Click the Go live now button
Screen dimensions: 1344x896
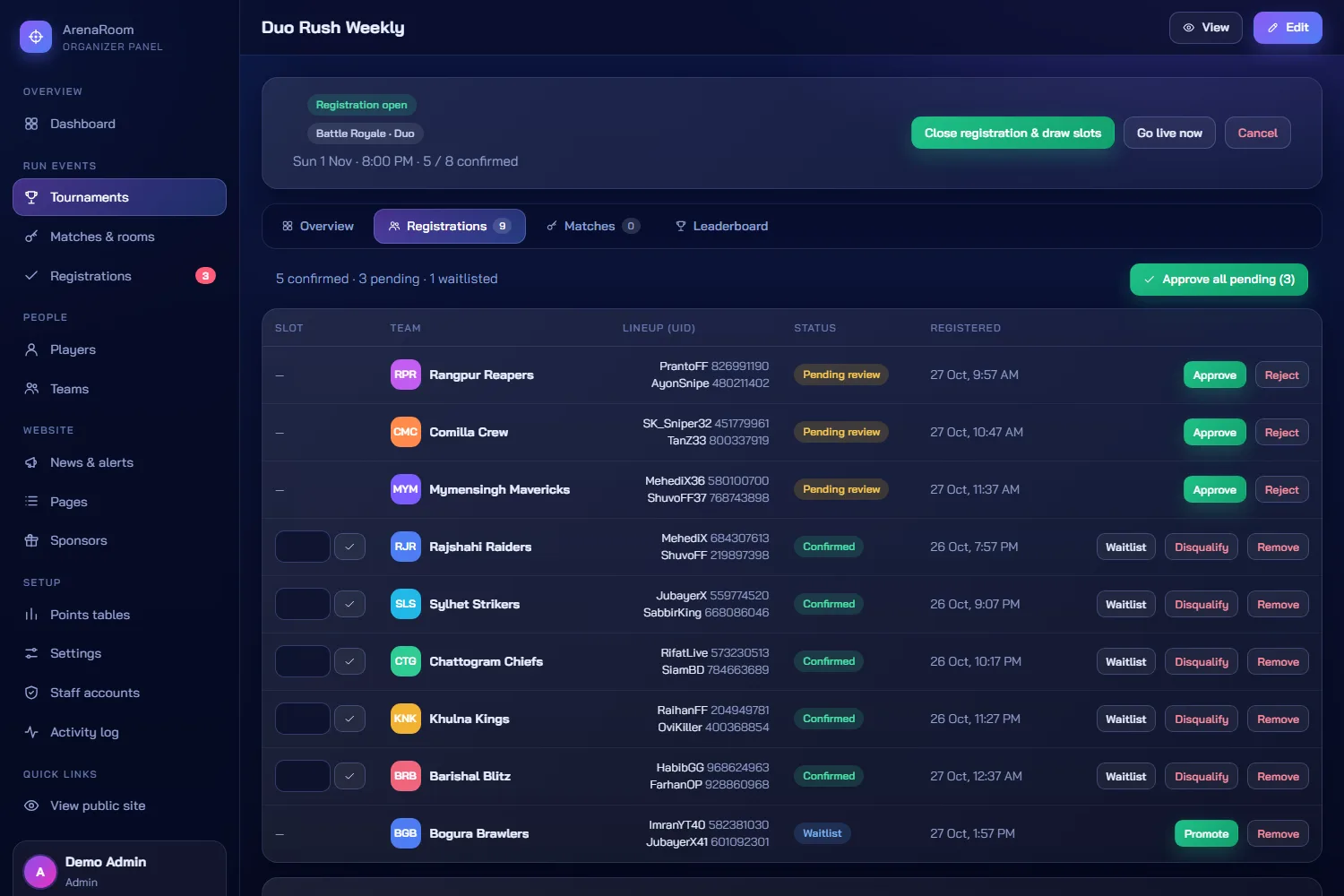pos(1169,133)
